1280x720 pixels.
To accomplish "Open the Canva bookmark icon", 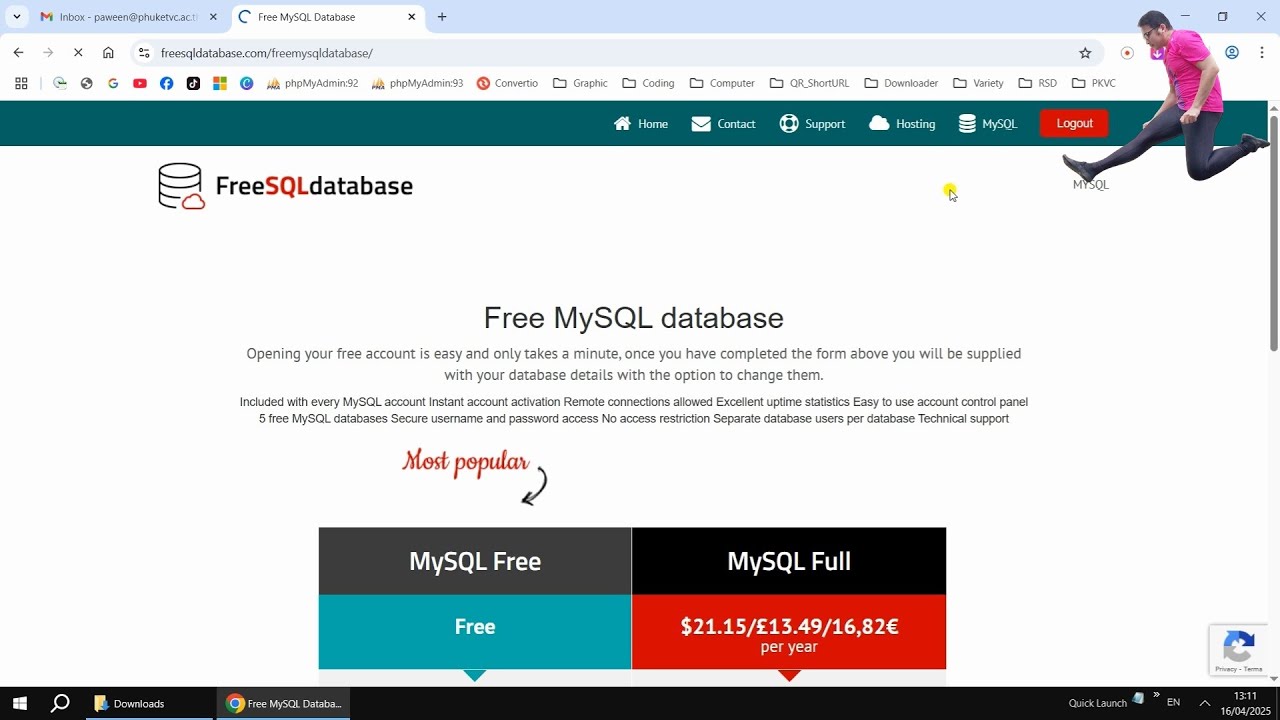I will pos(247,83).
